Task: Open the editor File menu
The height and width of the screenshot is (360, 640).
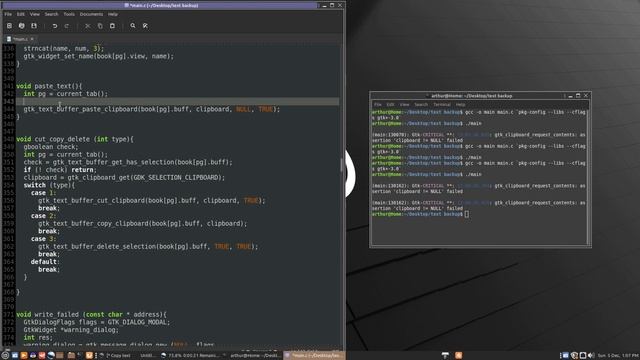Action: coord(8,14)
